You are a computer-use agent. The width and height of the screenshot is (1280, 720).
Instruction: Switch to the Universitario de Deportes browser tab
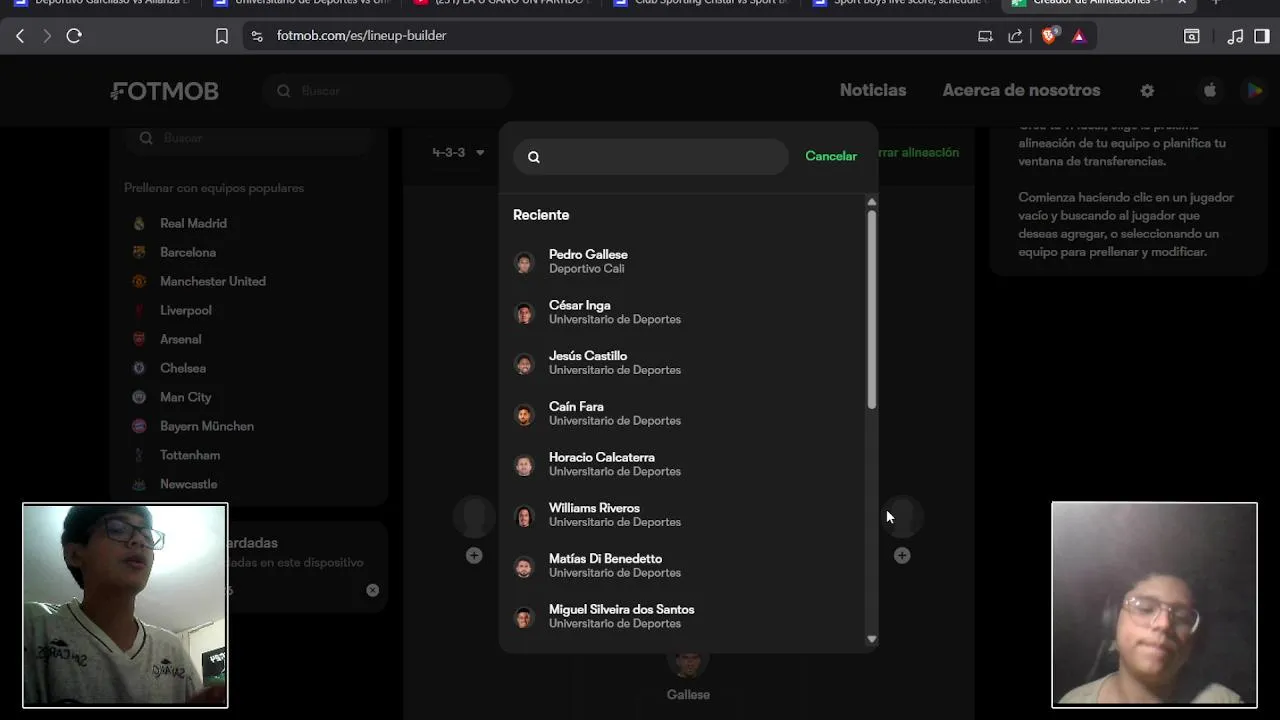[300, 4]
